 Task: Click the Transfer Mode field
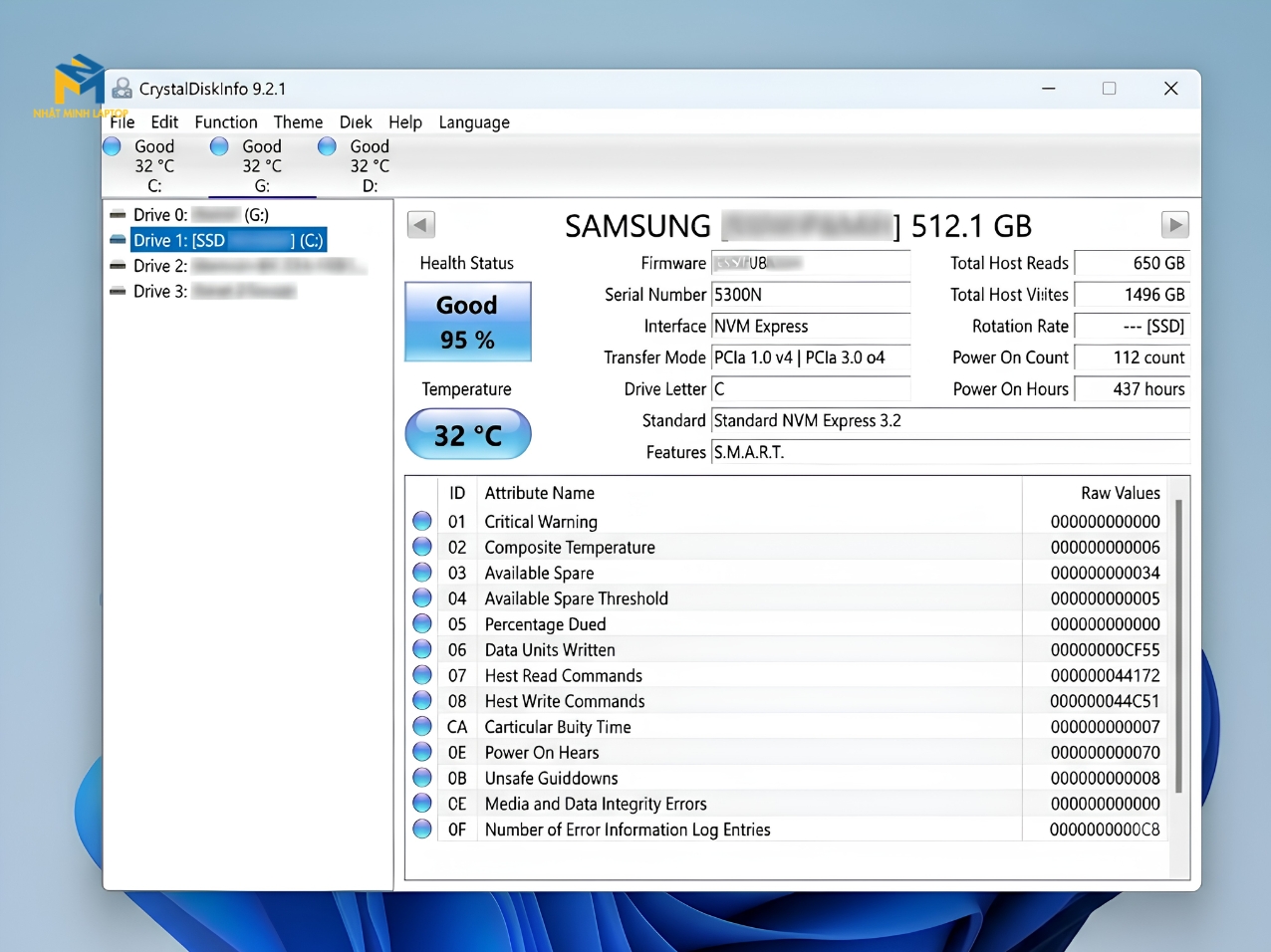[811, 357]
